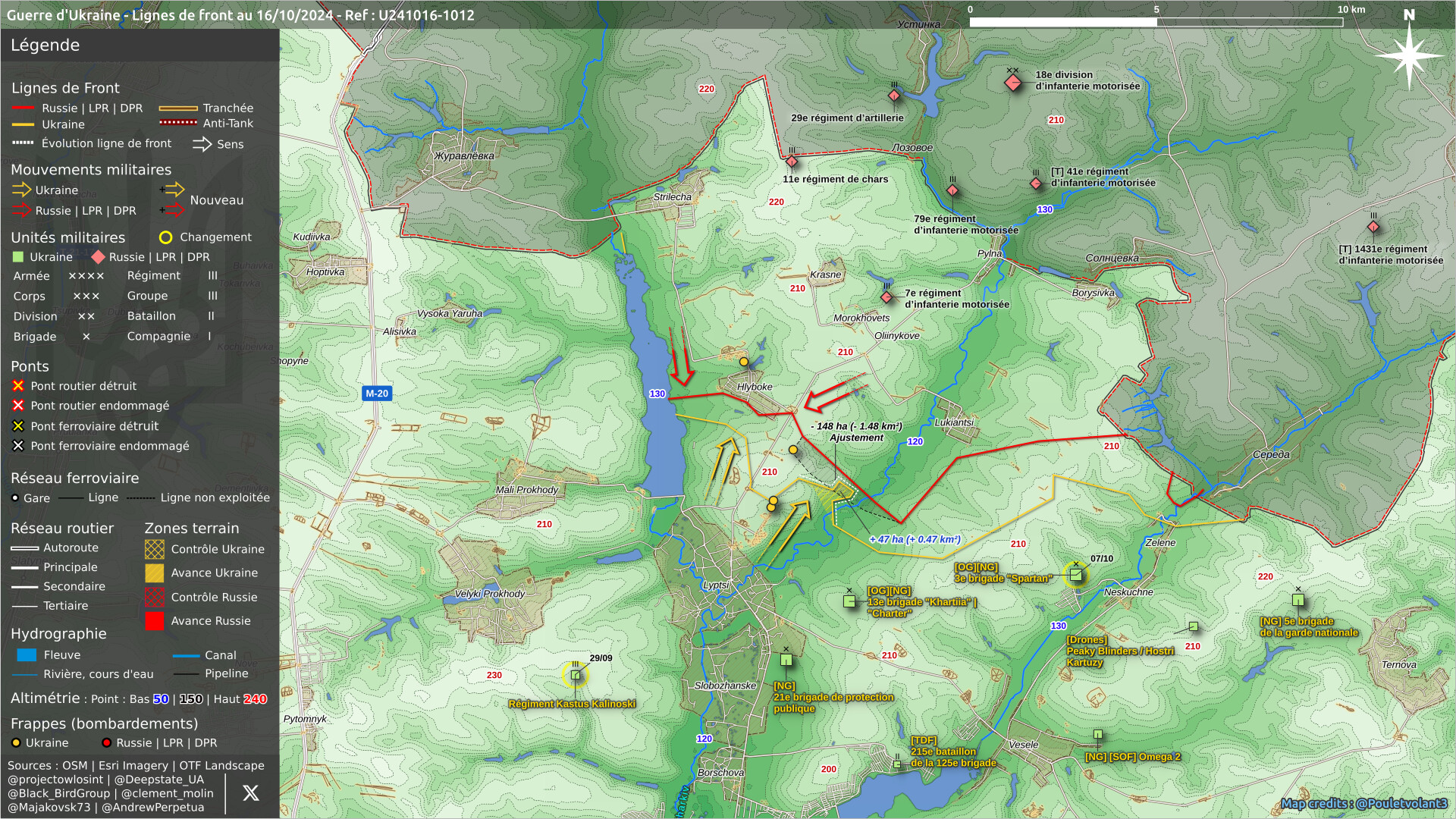The height and width of the screenshot is (819, 1456).
Task: Click the 7e régiment motorisée diamond marker
Action: point(886,297)
